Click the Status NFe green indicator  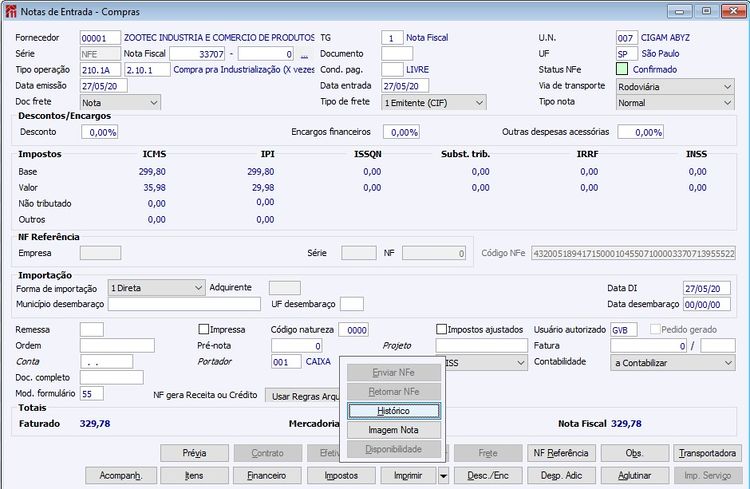click(622, 69)
